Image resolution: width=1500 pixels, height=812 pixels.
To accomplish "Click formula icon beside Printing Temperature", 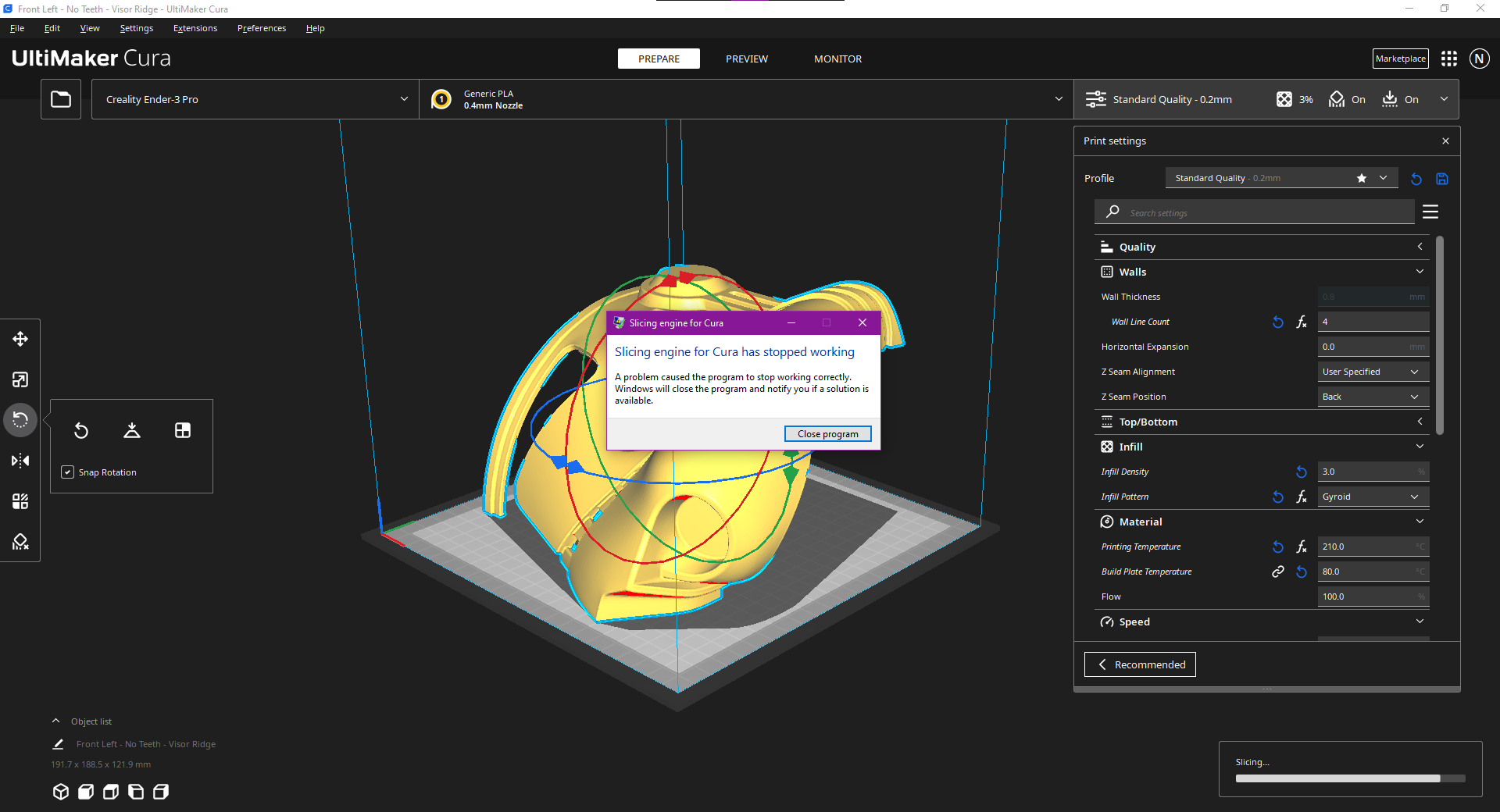I will point(1302,547).
